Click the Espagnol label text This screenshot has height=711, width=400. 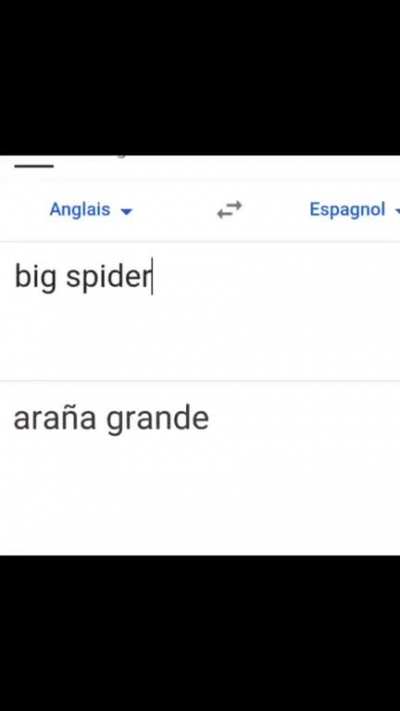(x=347, y=209)
